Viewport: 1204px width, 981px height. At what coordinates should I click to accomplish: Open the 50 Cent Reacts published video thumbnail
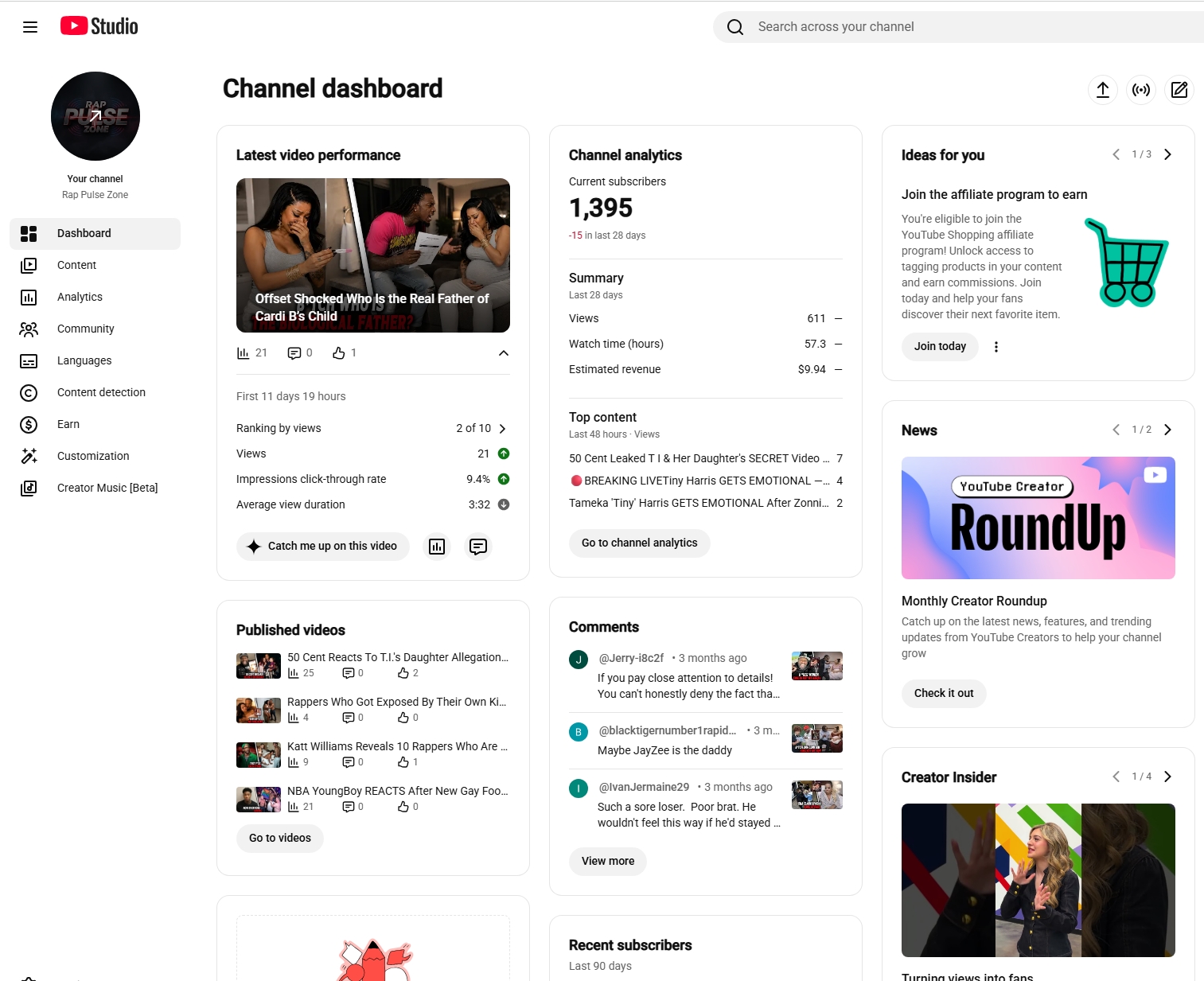tap(259, 666)
